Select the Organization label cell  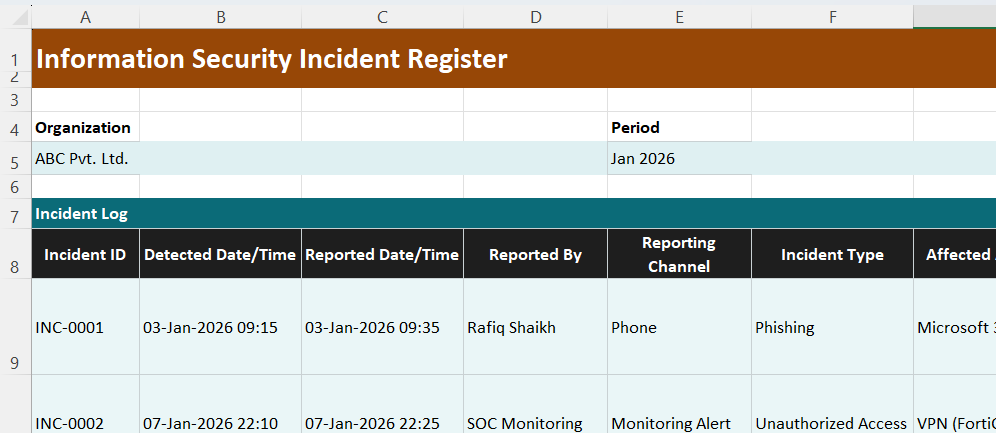tap(84, 127)
